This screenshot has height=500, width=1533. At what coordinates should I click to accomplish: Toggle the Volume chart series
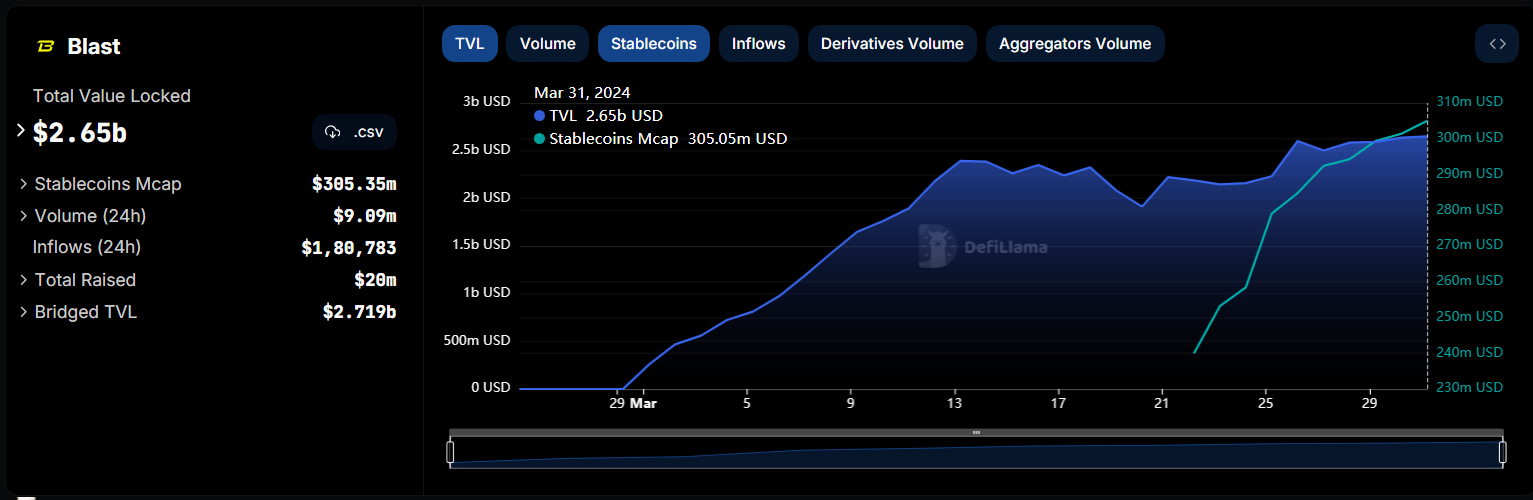[548, 44]
